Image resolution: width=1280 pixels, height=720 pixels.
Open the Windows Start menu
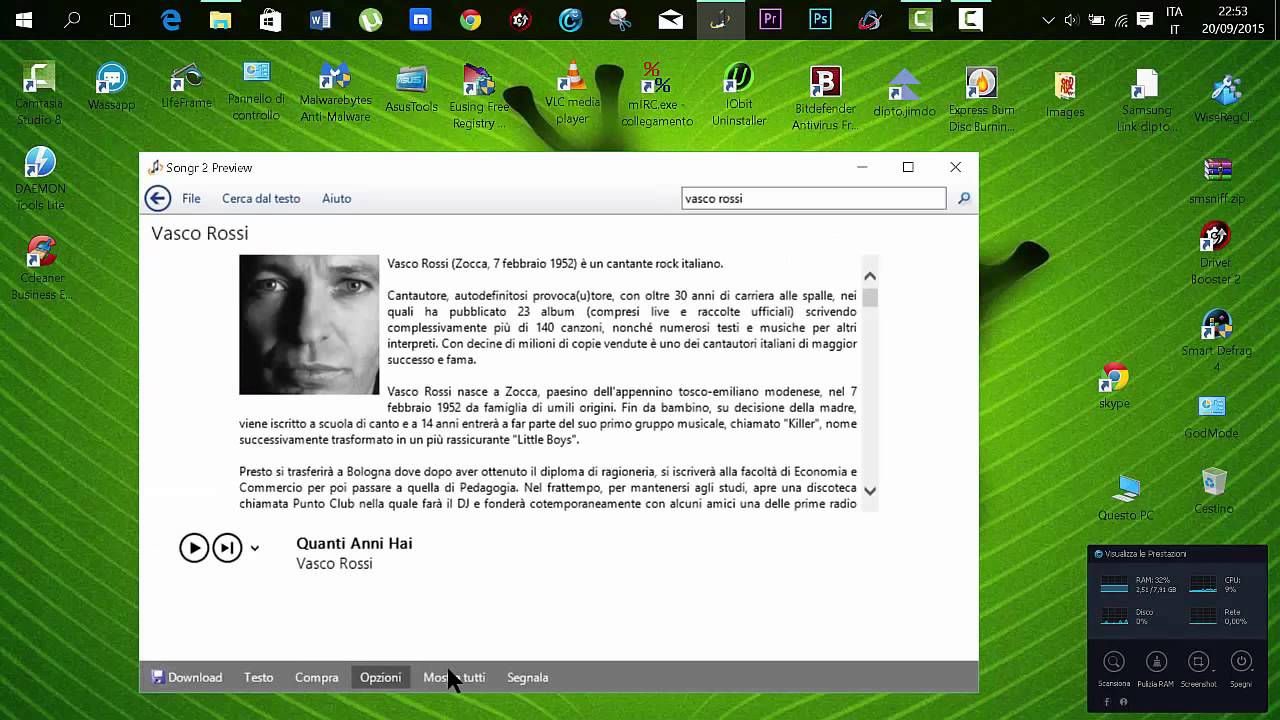click(x=24, y=20)
